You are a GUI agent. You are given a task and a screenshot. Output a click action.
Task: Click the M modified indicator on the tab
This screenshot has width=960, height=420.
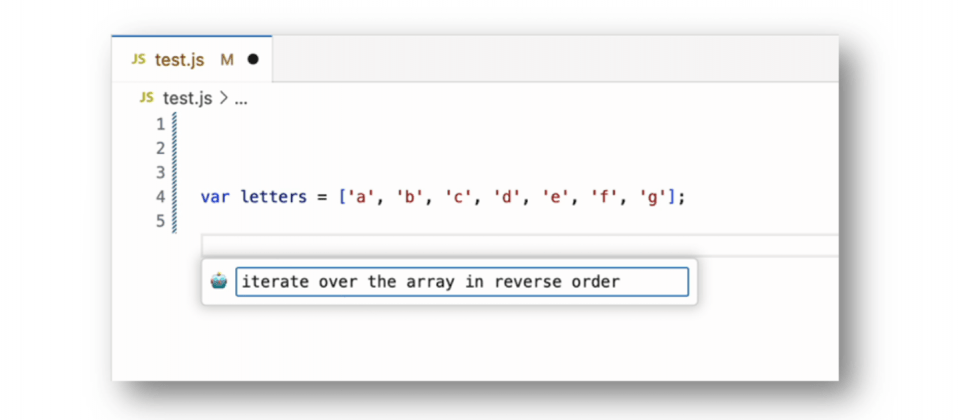[227, 60]
